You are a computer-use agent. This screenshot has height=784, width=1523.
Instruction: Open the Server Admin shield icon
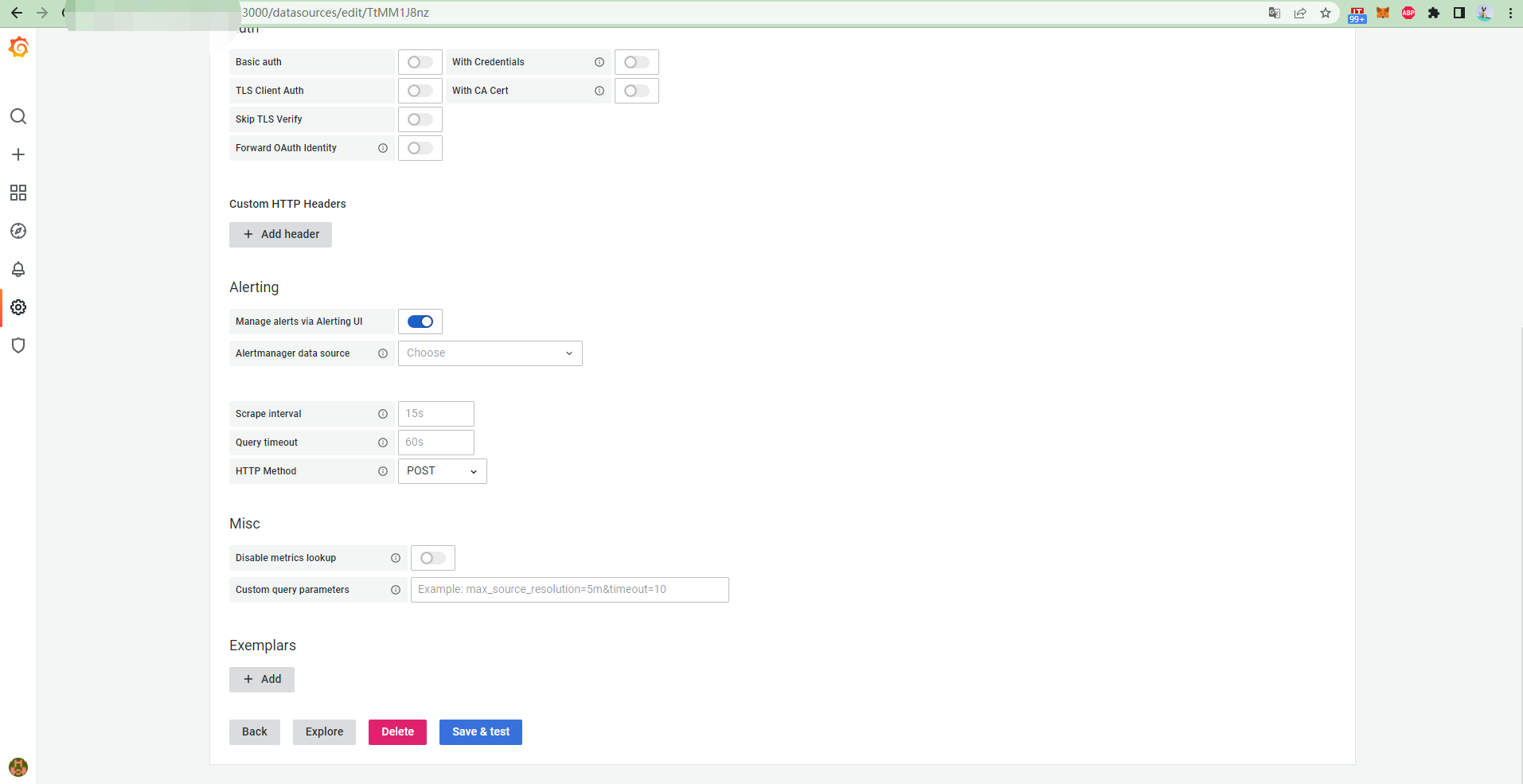point(18,345)
